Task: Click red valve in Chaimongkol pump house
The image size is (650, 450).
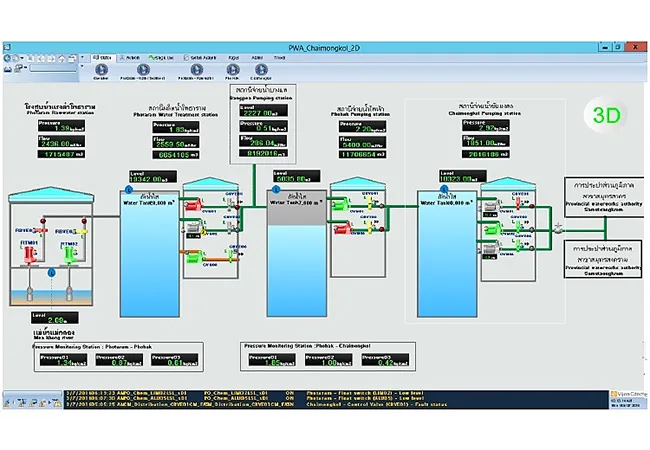Action: 518,203
